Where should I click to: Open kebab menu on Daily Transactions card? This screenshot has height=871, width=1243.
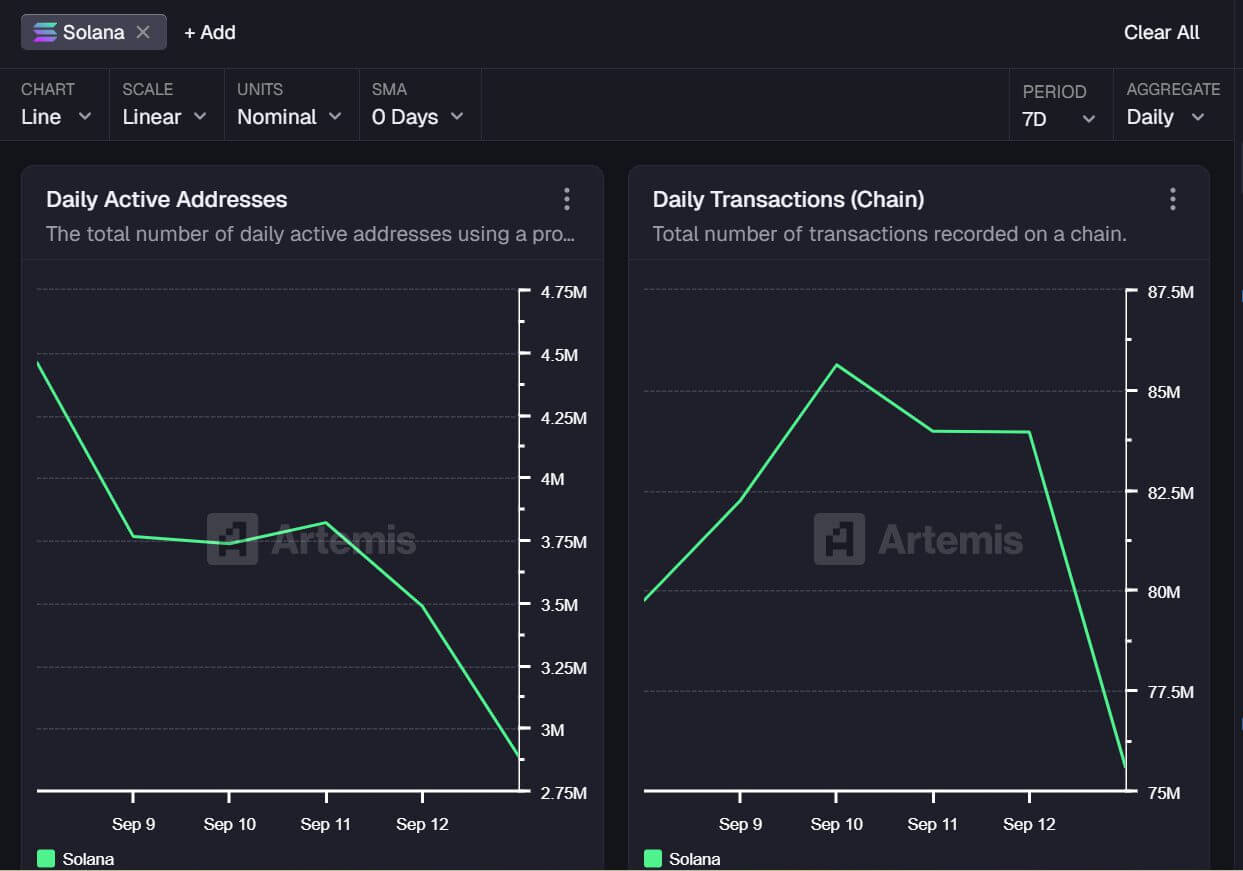1173,199
